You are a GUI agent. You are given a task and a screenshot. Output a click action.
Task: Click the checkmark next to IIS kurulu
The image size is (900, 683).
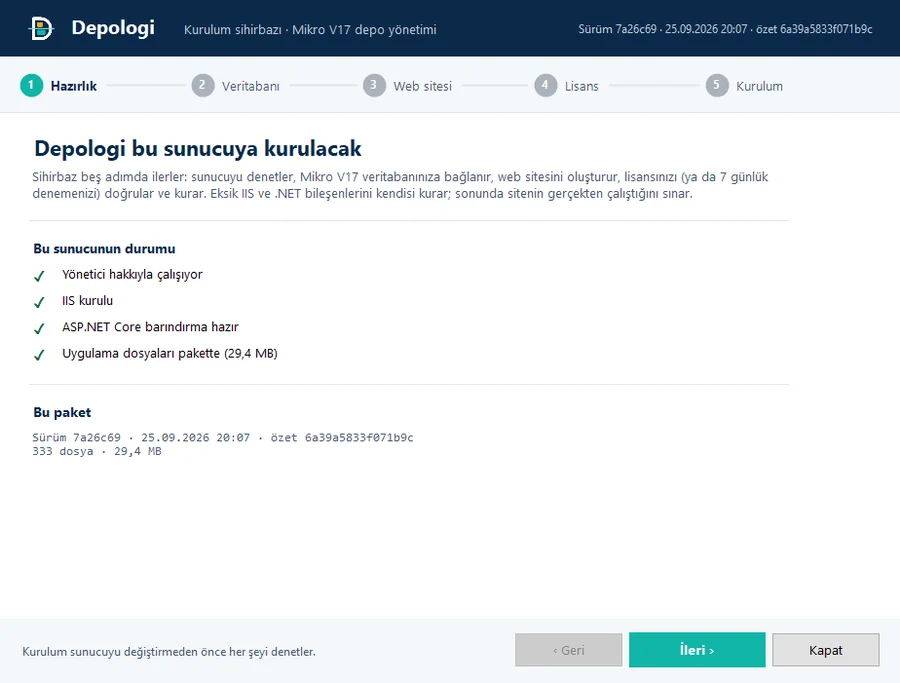[39, 302]
